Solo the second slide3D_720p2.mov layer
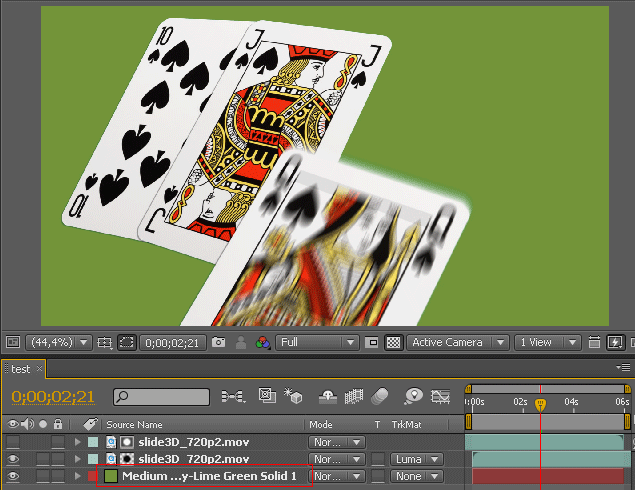 coord(43,459)
